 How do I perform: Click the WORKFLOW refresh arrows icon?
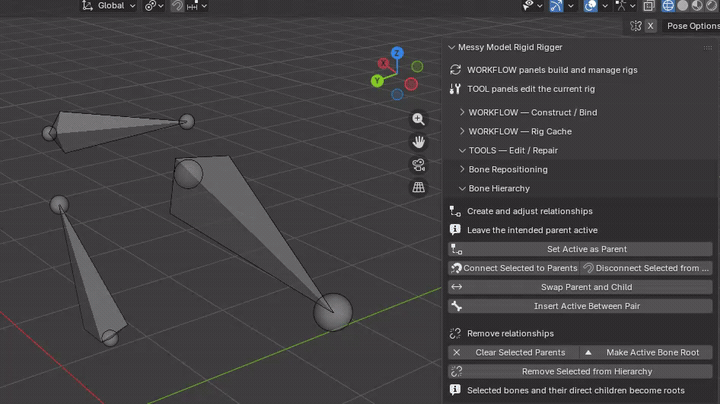tap(455, 70)
